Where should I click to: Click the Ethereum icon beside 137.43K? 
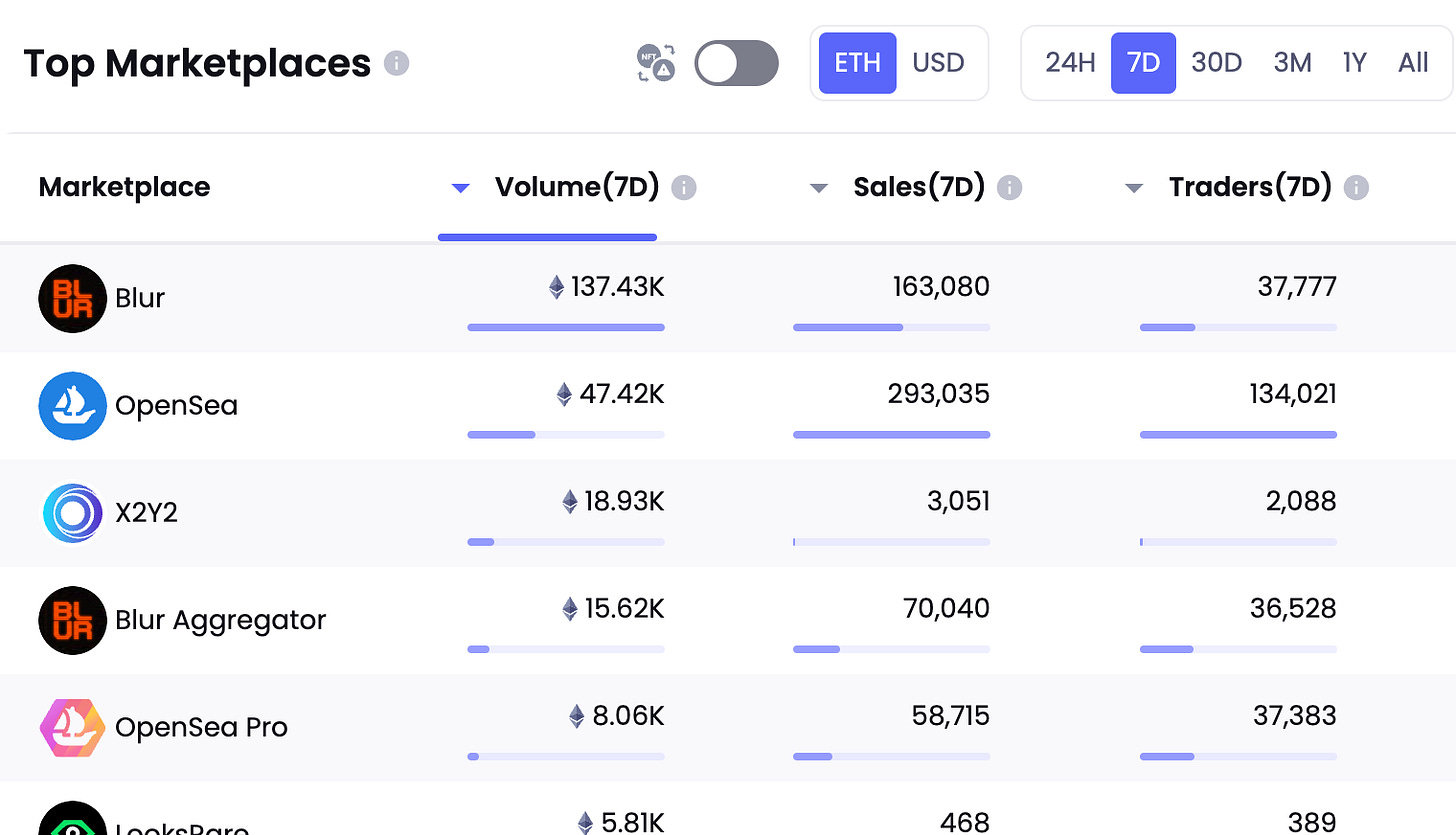coord(557,288)
